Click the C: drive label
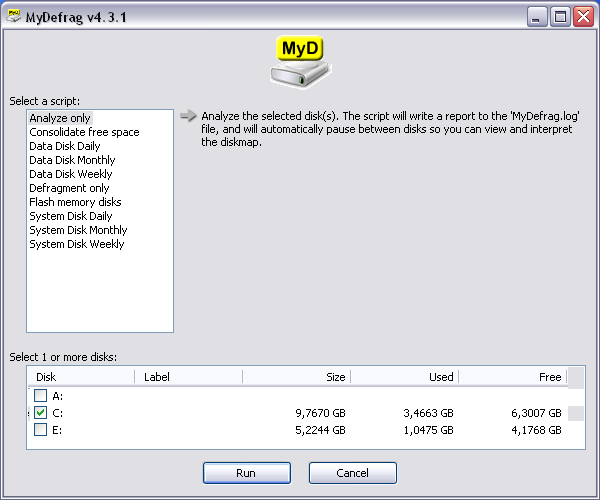The width and height of the screenshot is (600, 500). 57,413
